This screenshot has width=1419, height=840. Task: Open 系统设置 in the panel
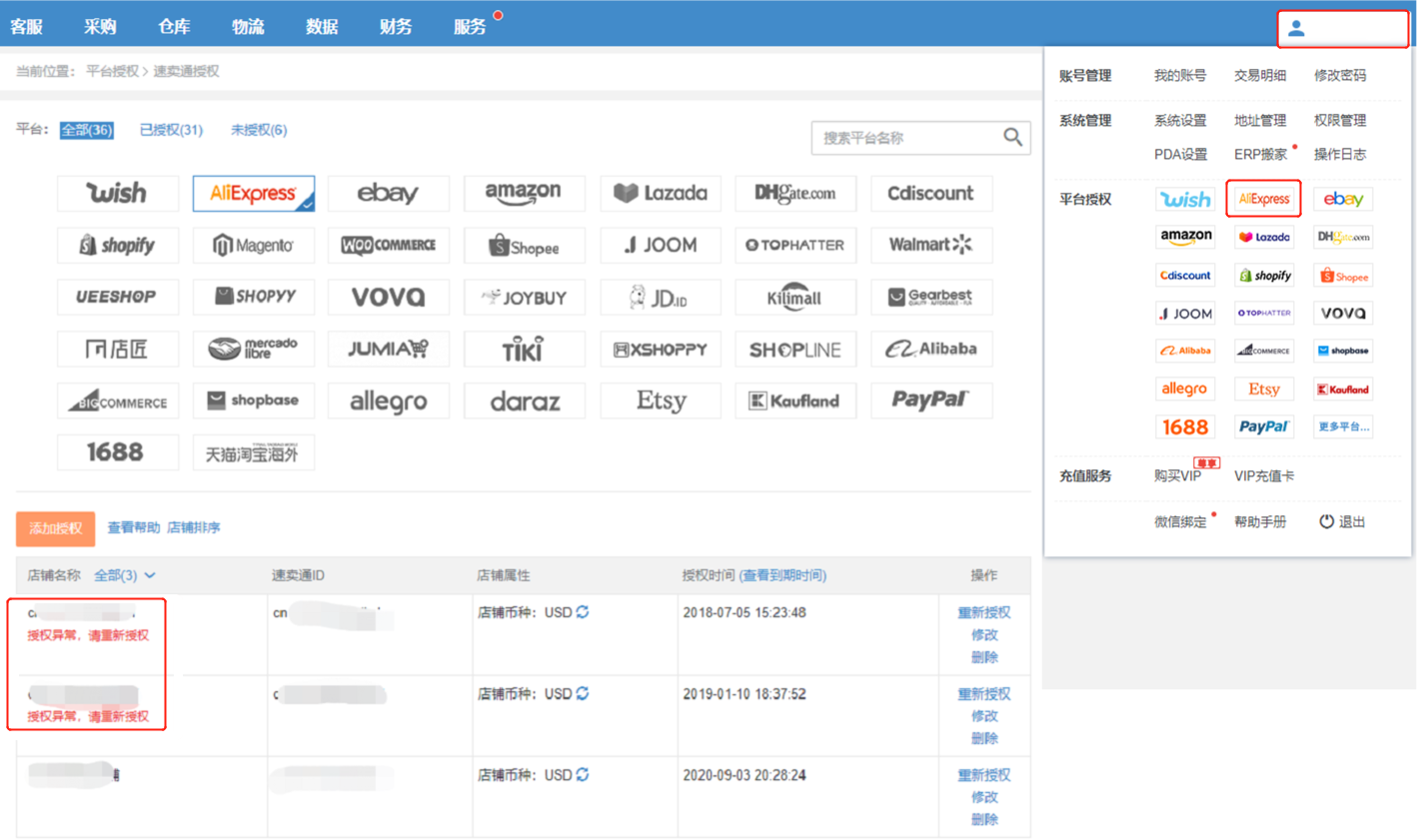click(1180, 120)
